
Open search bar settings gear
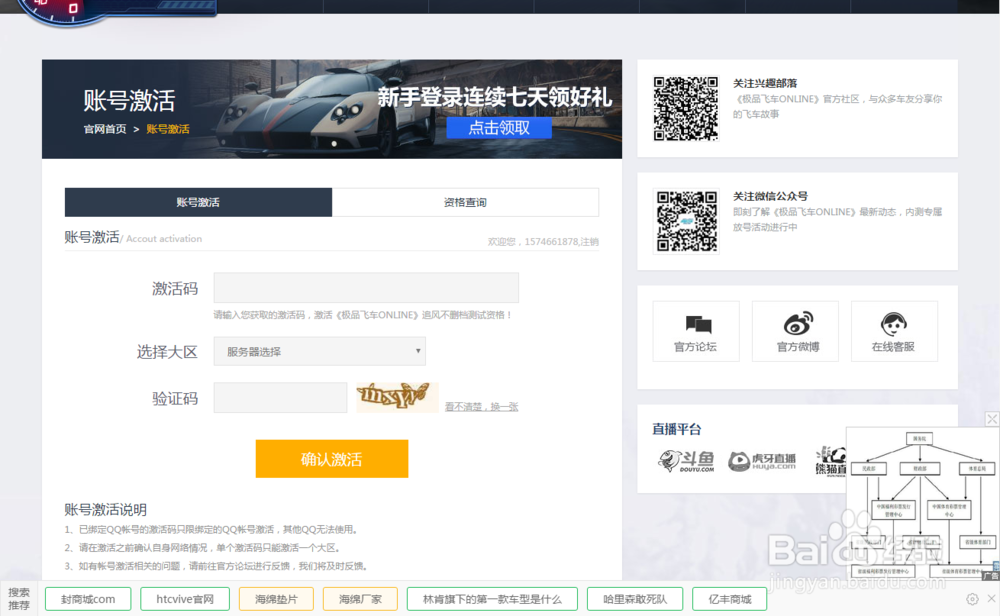972,599
